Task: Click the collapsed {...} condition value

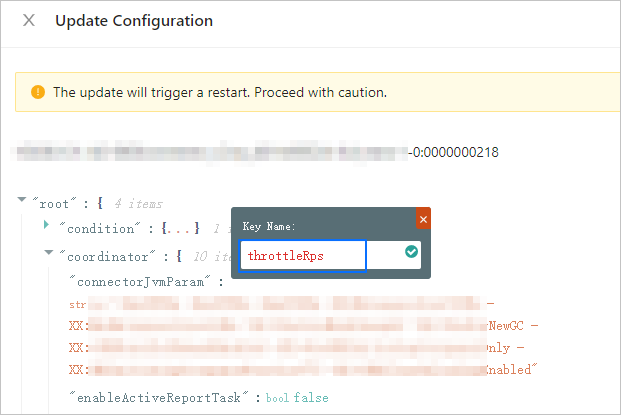Action: point(181,228)
